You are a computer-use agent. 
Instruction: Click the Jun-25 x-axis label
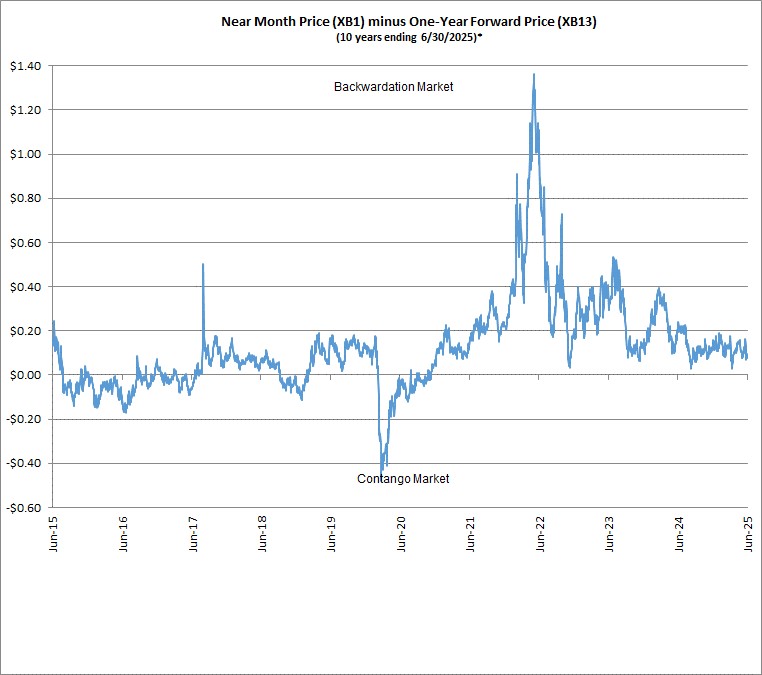[748, 534]
